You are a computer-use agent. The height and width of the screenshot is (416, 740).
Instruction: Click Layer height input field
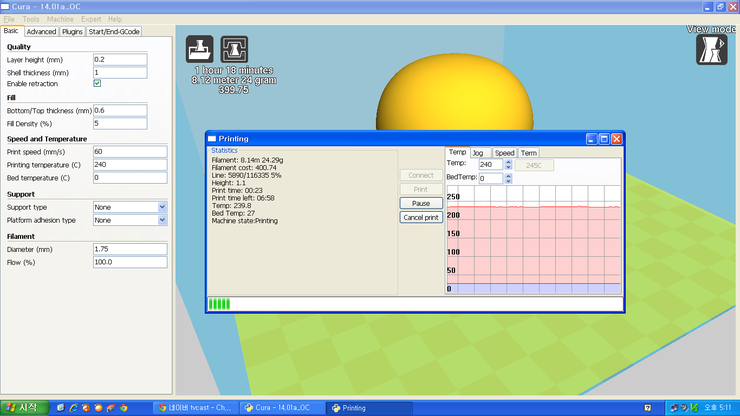(120, 59)
